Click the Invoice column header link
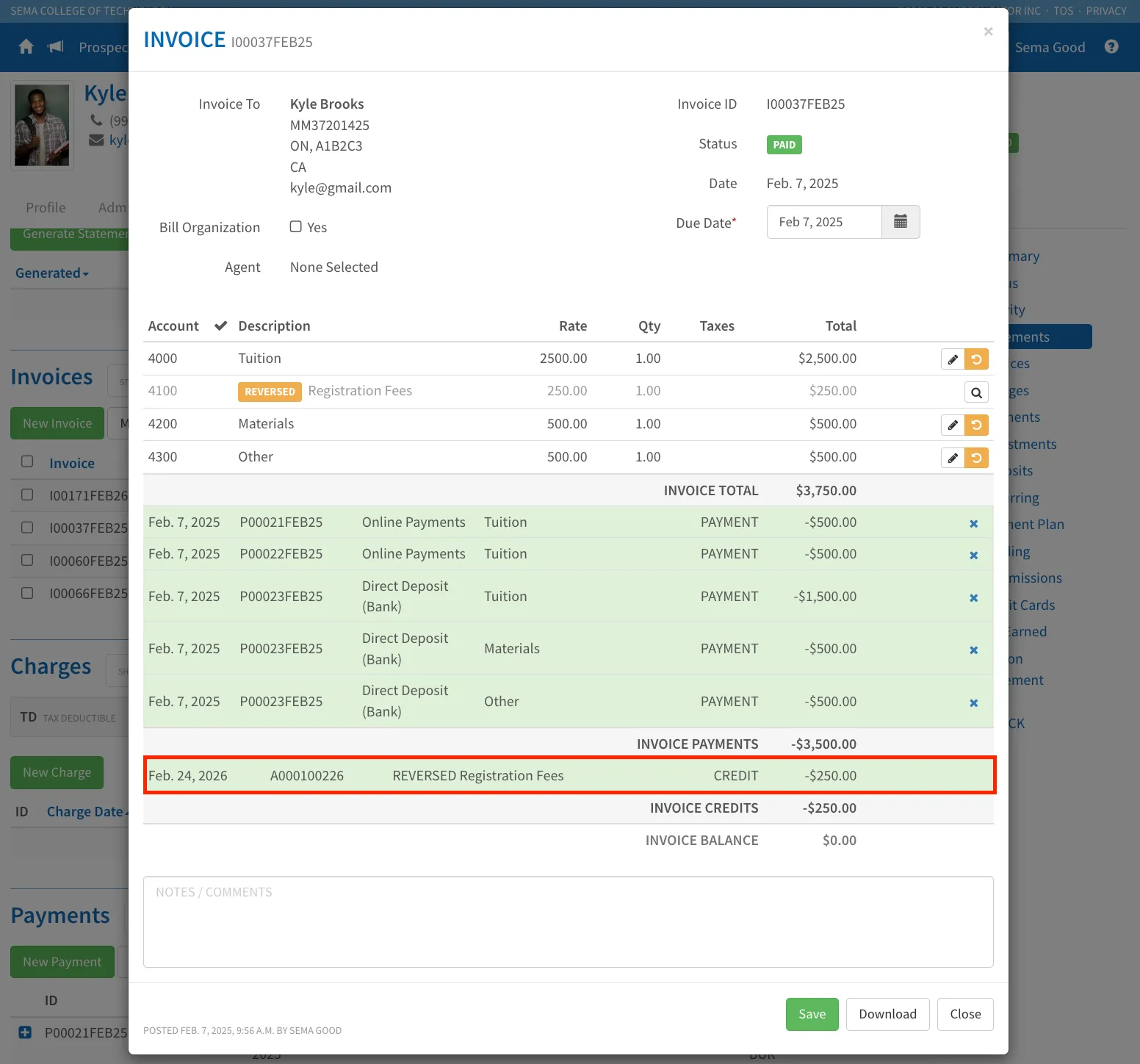This screenshot has height=1064, width=1140. tap(72, 463)
